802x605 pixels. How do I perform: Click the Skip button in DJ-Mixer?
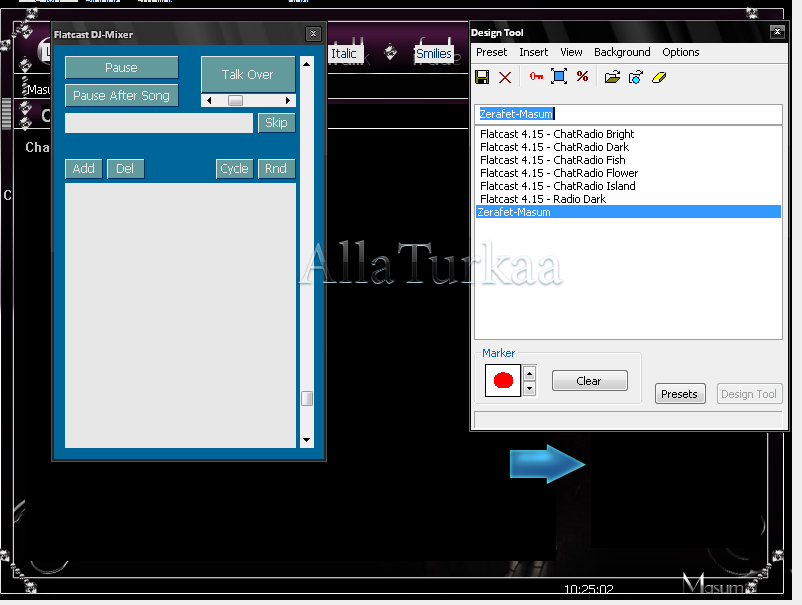[276, 123]
